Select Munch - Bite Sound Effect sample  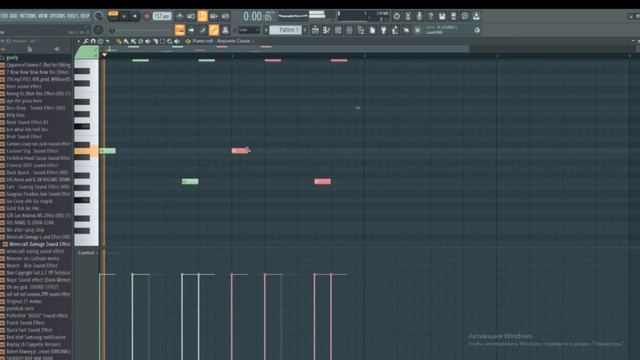(32, 265)
